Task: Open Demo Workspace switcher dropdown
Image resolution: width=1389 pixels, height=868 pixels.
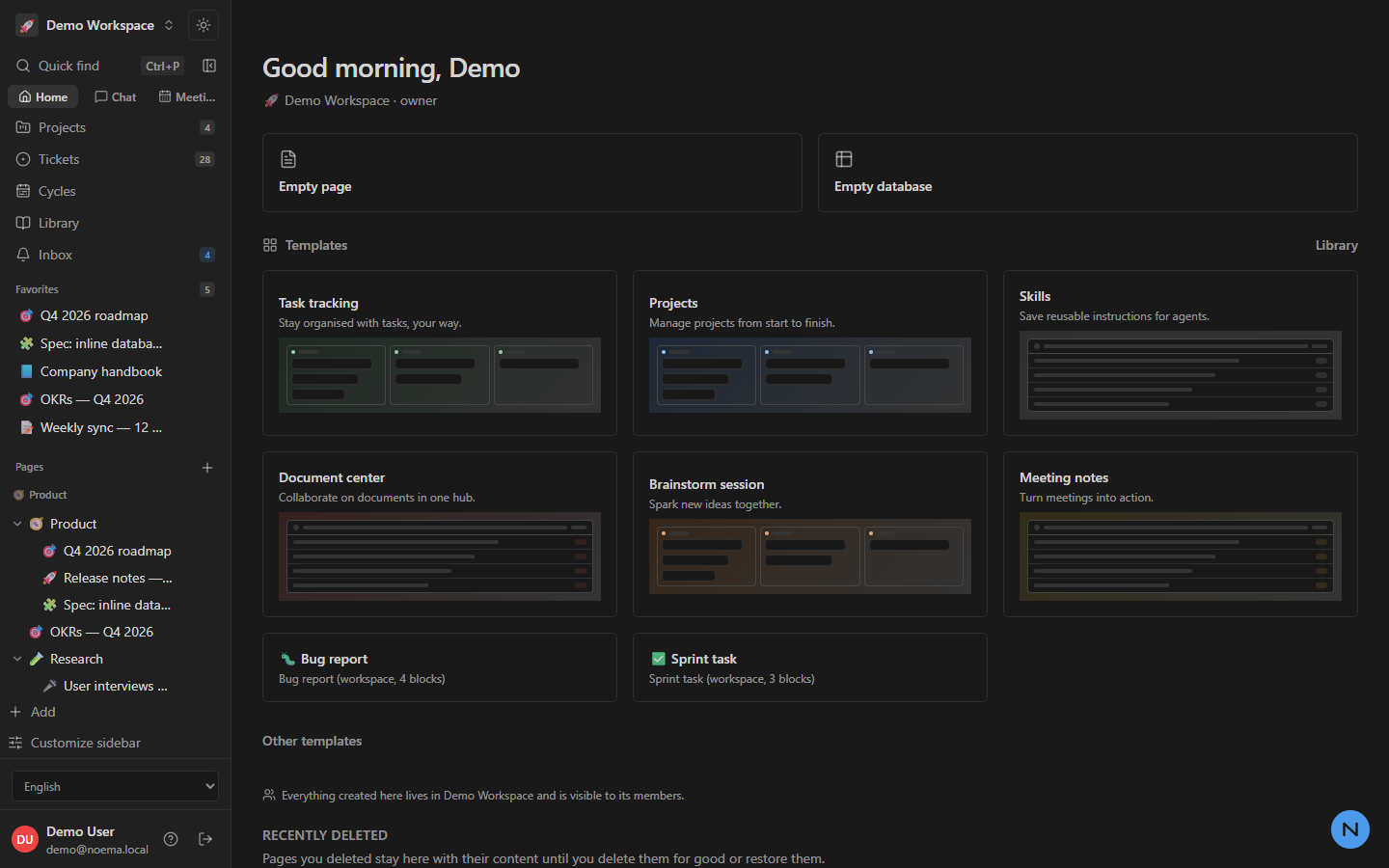Action: 95,25
